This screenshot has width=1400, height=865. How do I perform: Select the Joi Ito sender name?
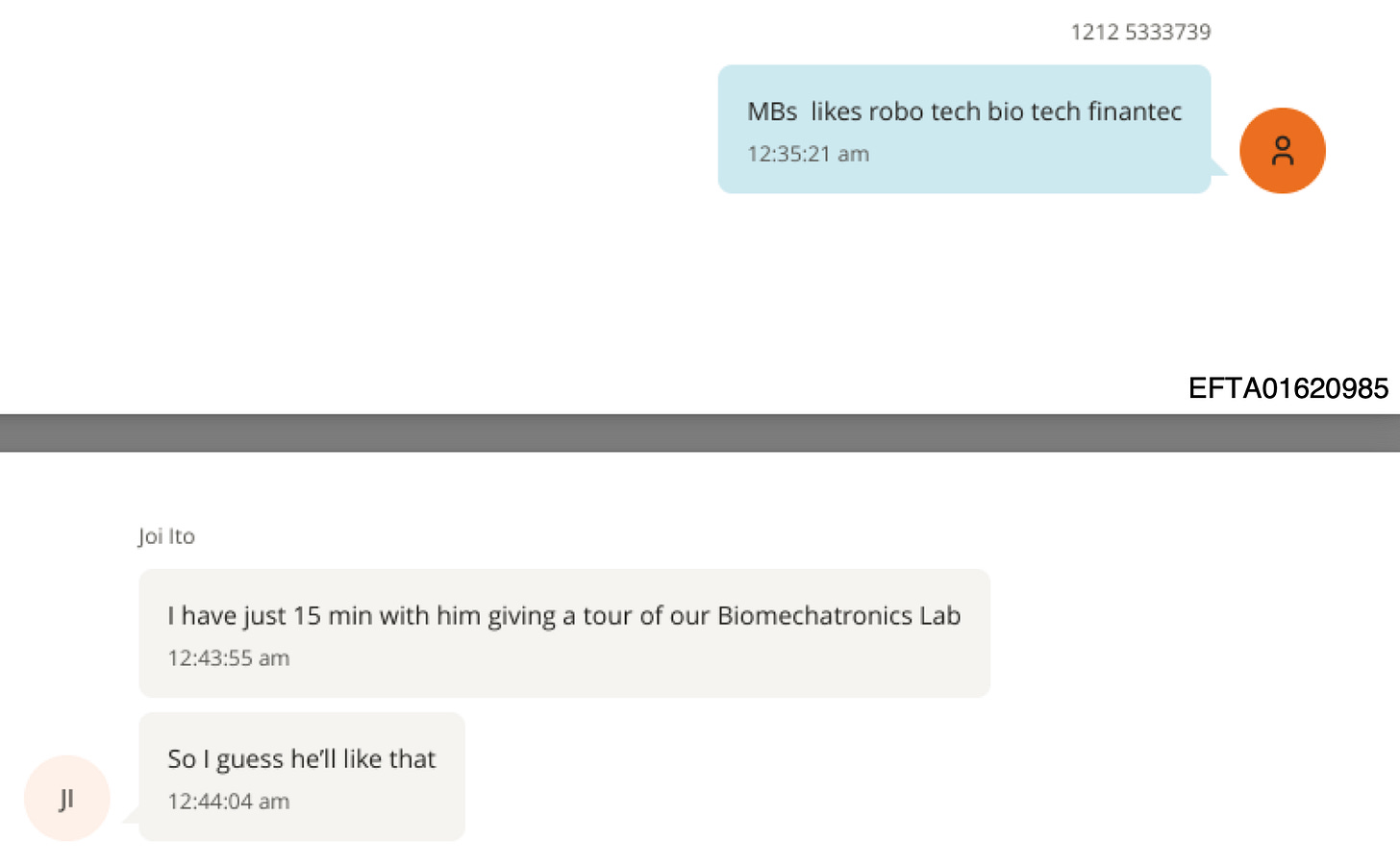(166, 536)
